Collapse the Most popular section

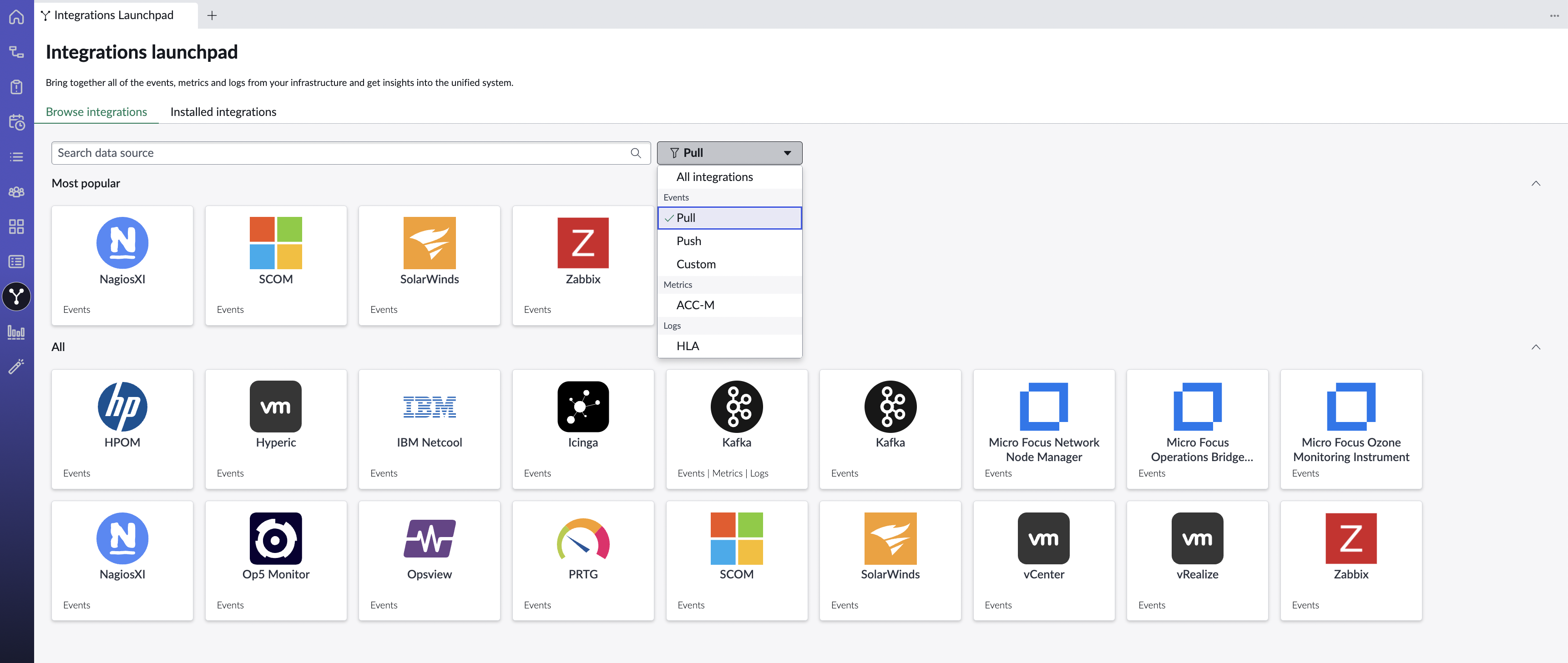tap(1536, 184)
